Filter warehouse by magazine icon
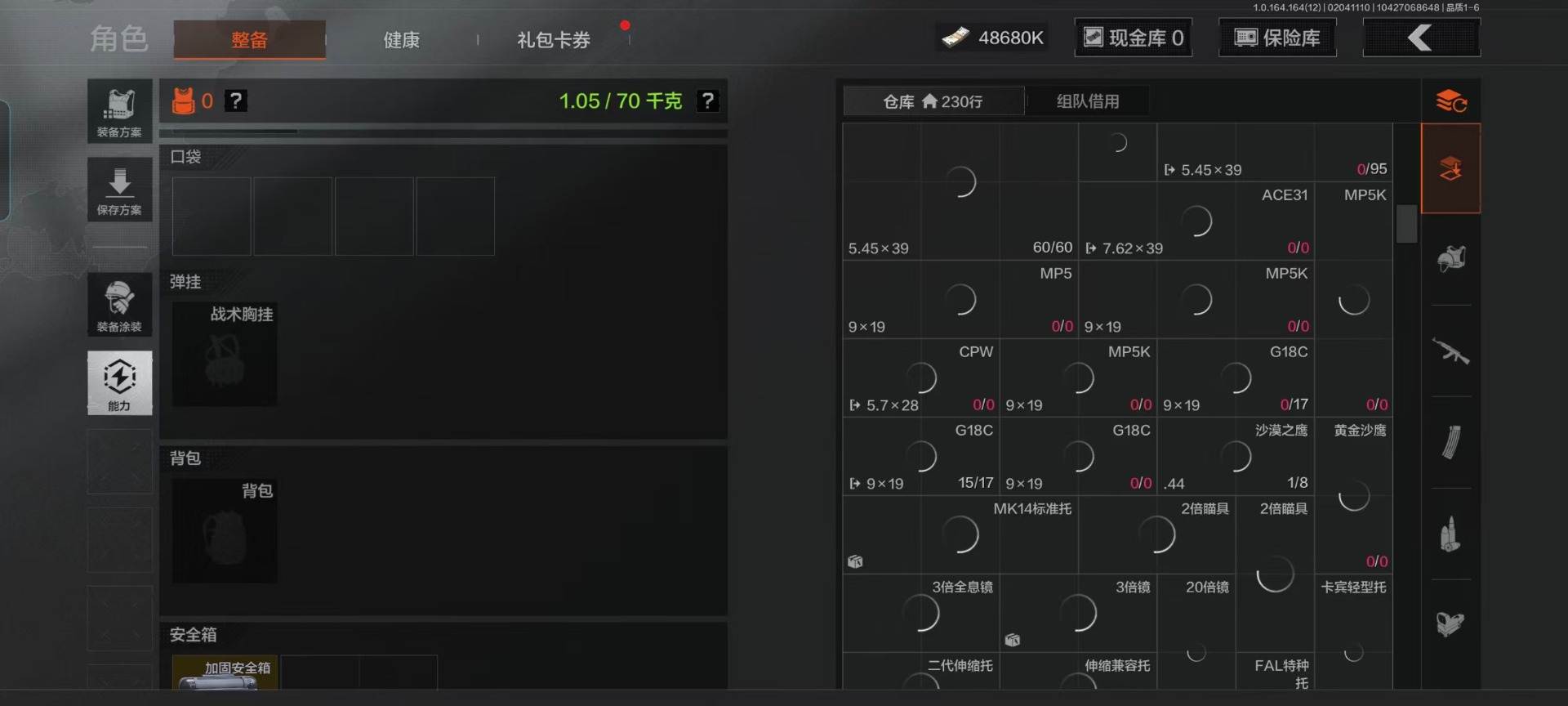The height and width of the screenshot is (706, 1568). (1450, 443)
